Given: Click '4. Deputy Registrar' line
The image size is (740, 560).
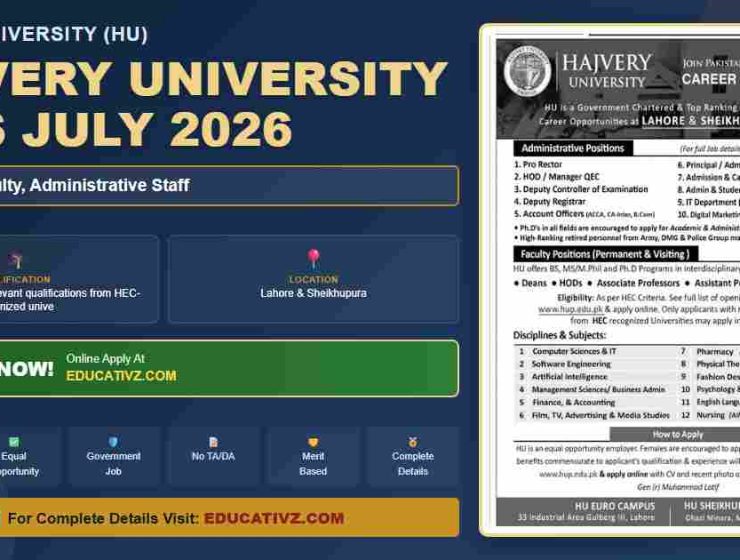Looking at the screenshot, I should tap(550, 201).
